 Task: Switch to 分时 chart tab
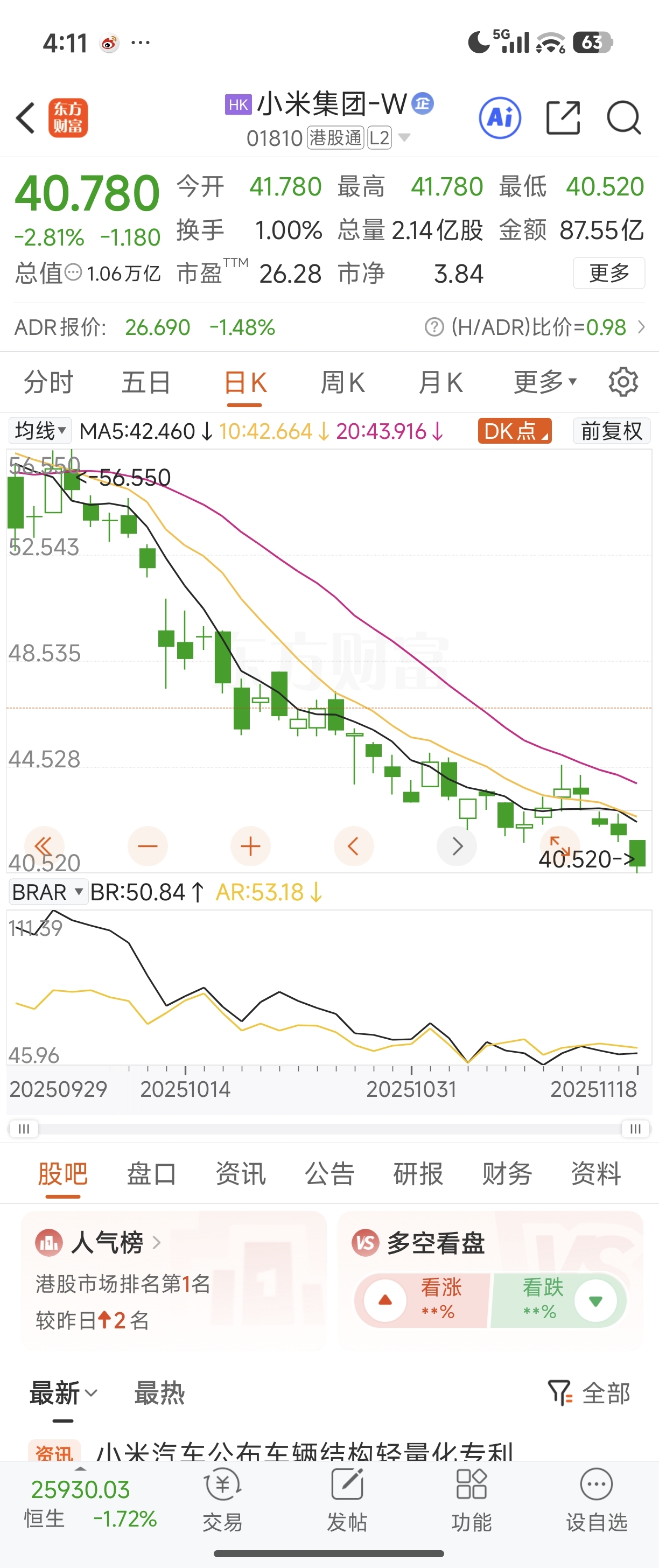point(48,383)
